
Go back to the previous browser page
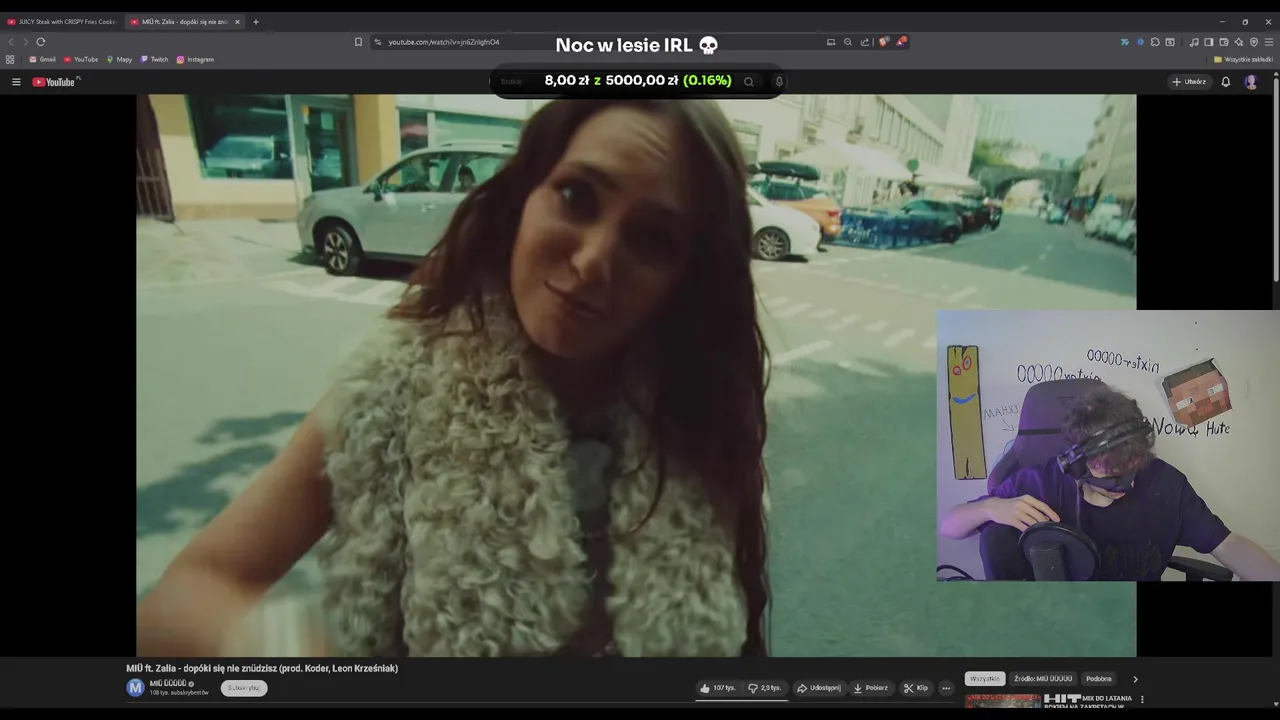click(11, 42)
